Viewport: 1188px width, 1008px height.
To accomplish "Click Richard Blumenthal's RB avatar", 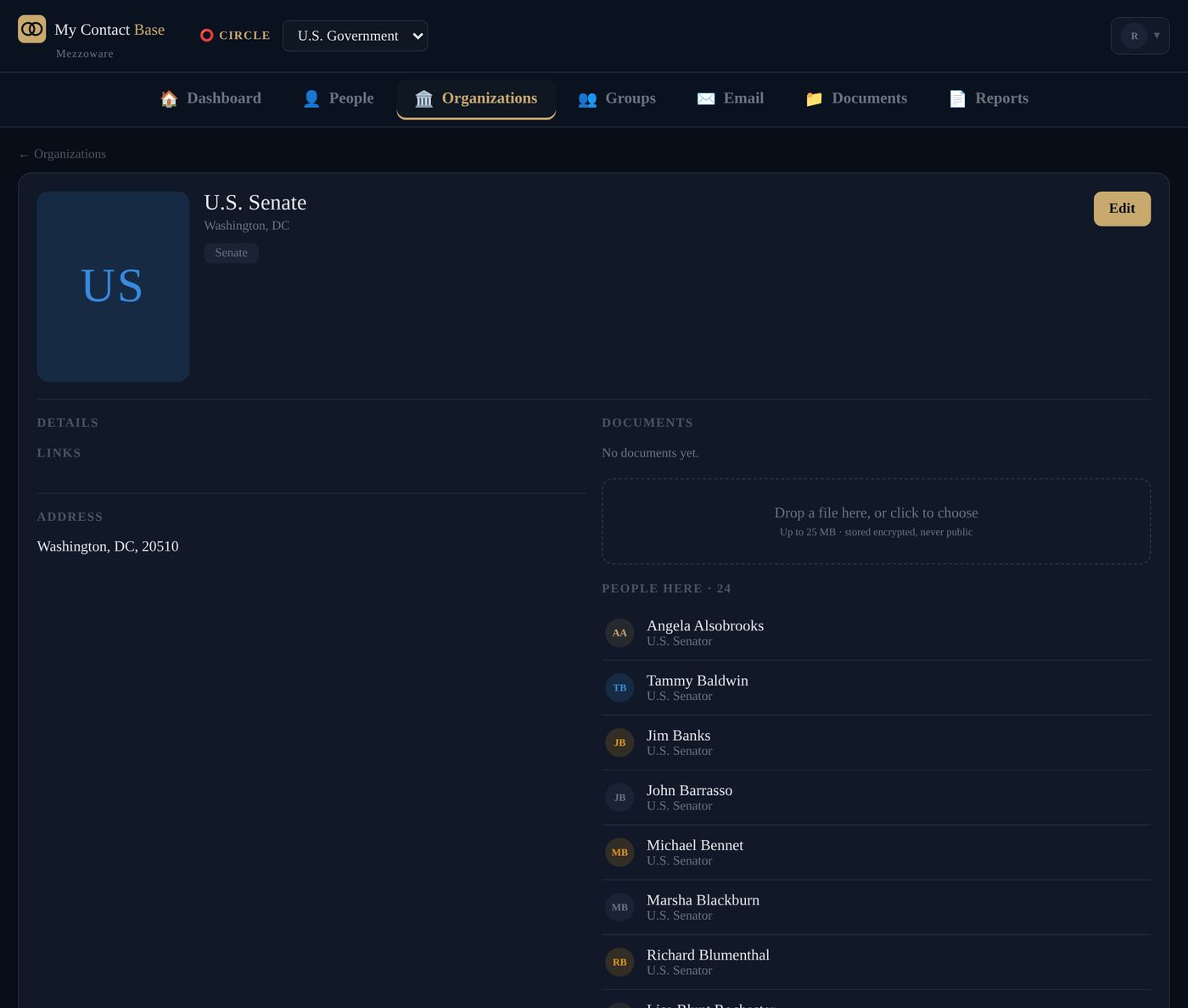I will click(x=619, y=962).
